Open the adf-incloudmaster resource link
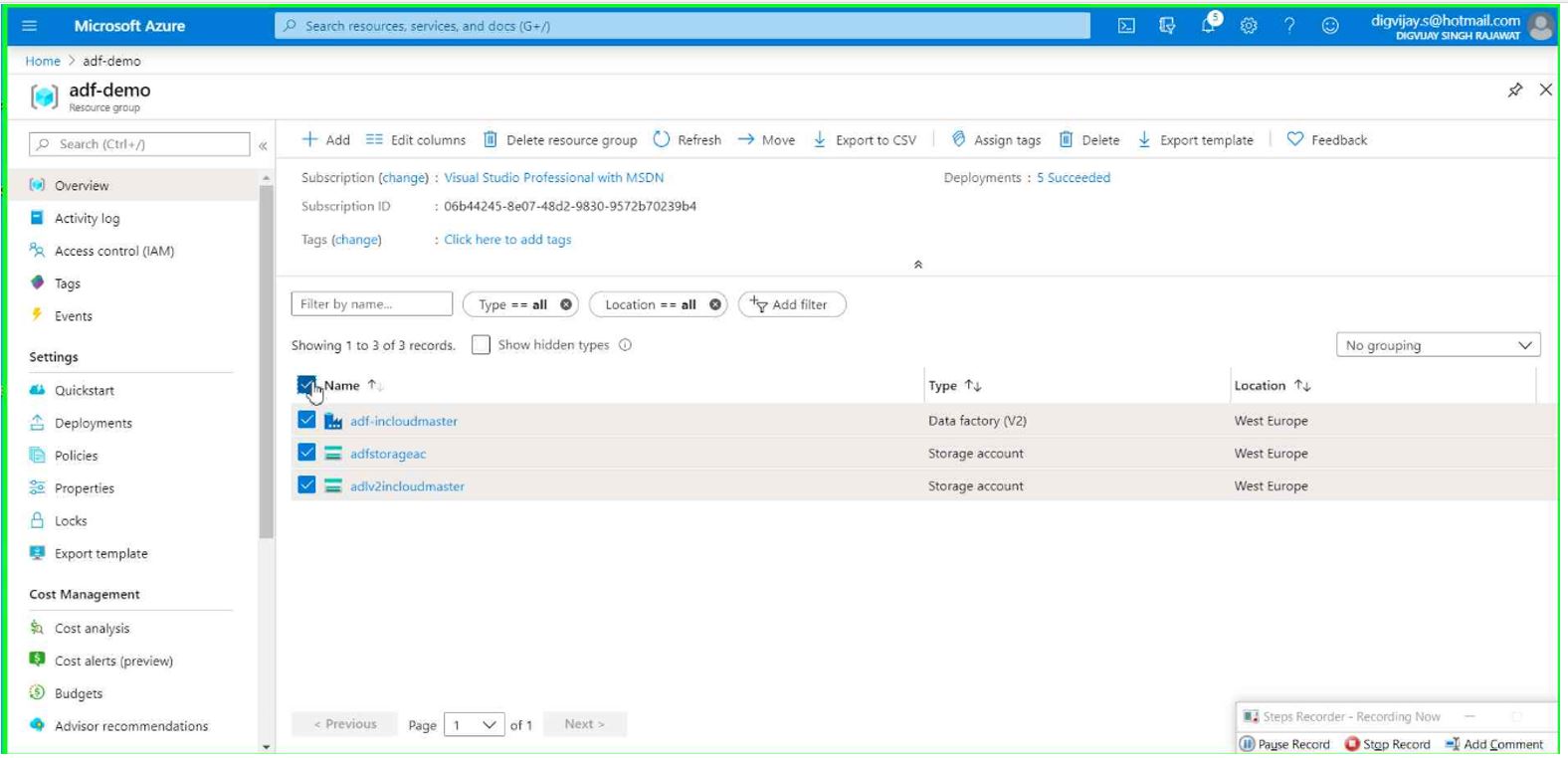This screenshot has width=1568, height=758. [x=404, y=422]
